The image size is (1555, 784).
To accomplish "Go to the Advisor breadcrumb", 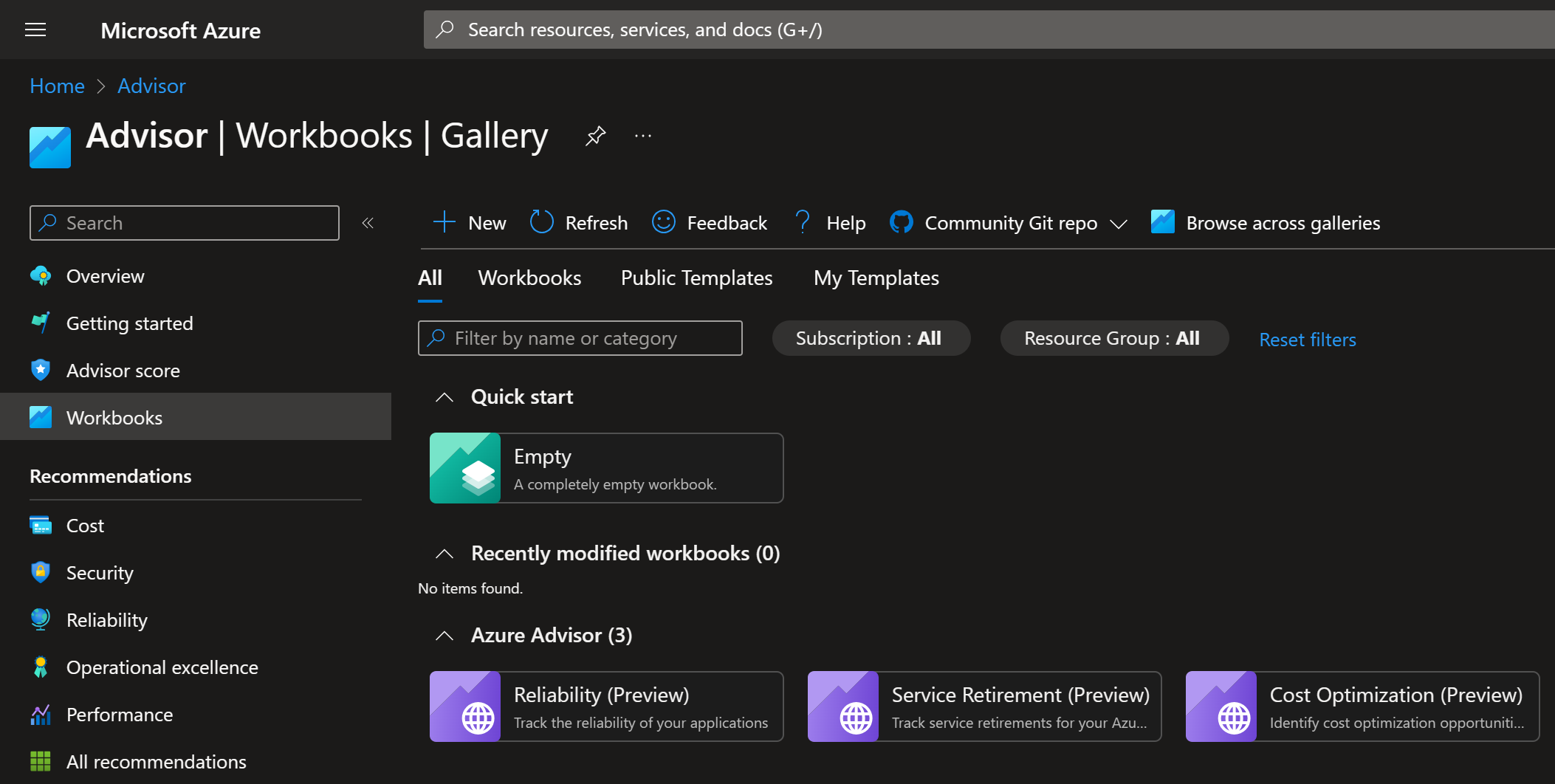I will pos(151,86).
